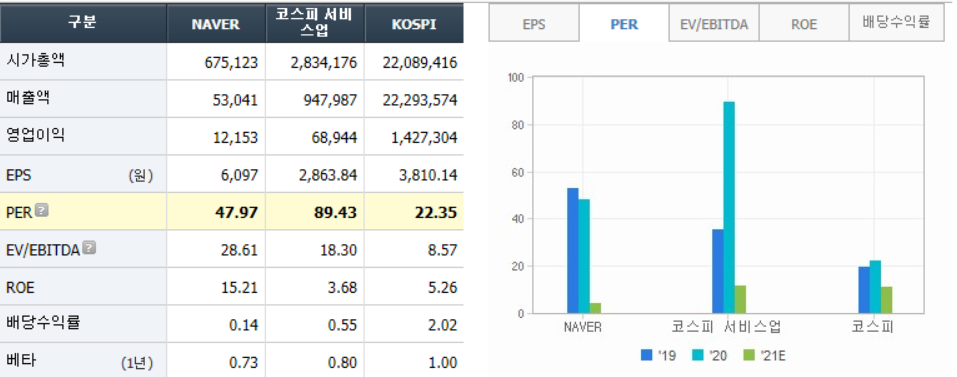The width and height of the screenshot is (957, 377).
Task: Switch to the EV/EBITDA chart tab
Action: click(x=713, y=24)
